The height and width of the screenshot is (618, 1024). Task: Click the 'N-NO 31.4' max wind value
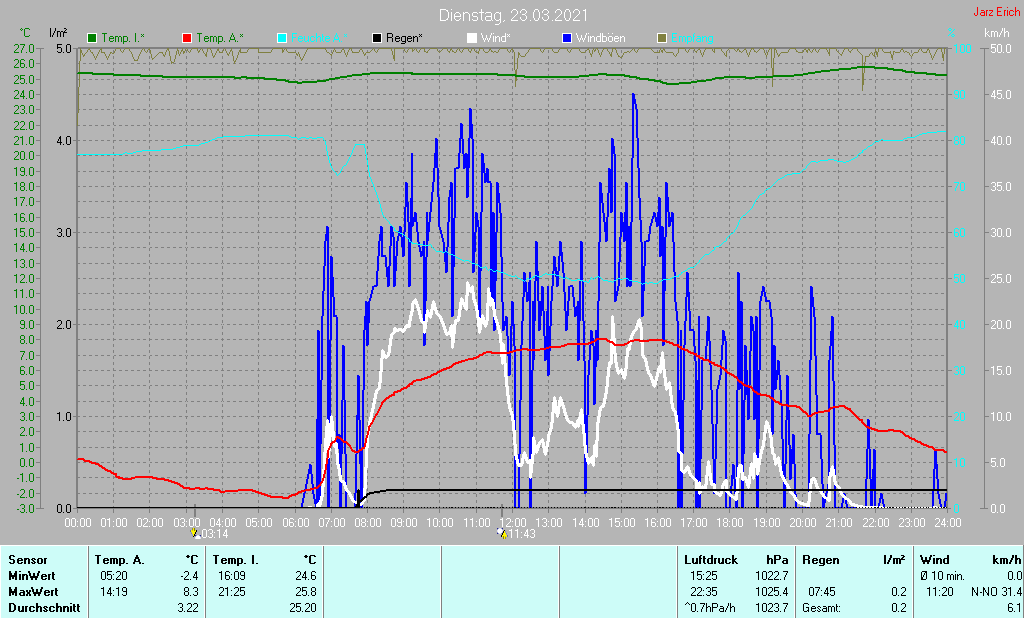996,592
